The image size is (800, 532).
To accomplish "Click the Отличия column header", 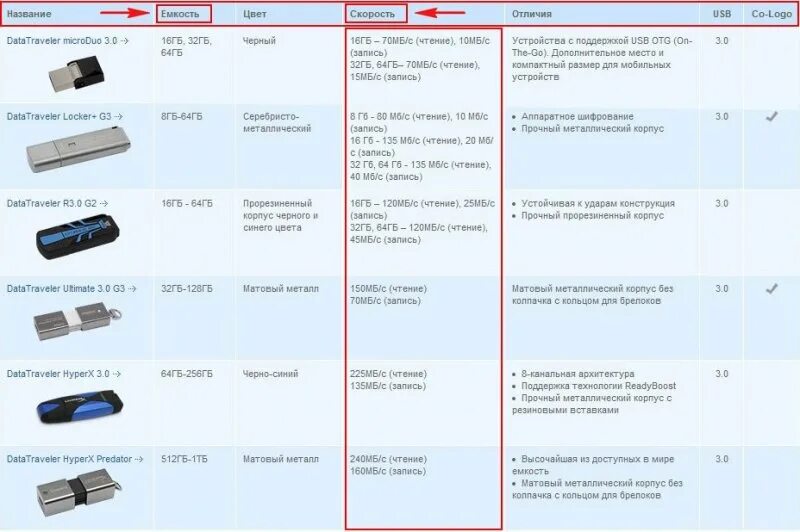I will click(532, 14).
